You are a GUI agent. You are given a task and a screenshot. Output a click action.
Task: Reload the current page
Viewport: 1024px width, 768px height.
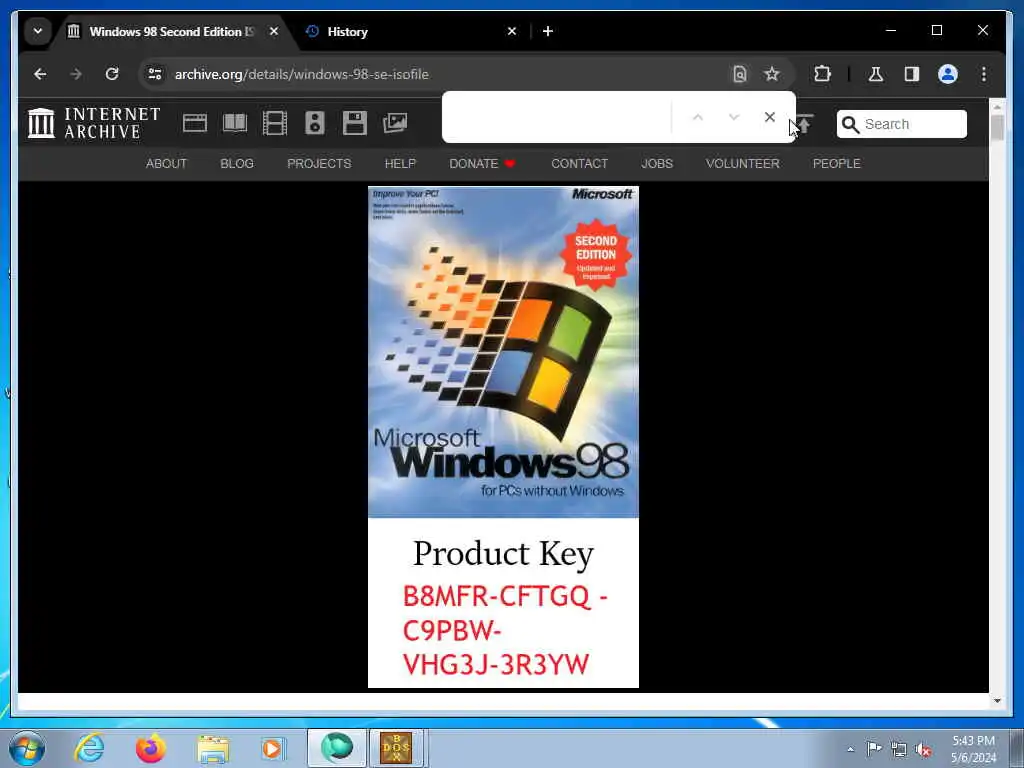[112, 74]
